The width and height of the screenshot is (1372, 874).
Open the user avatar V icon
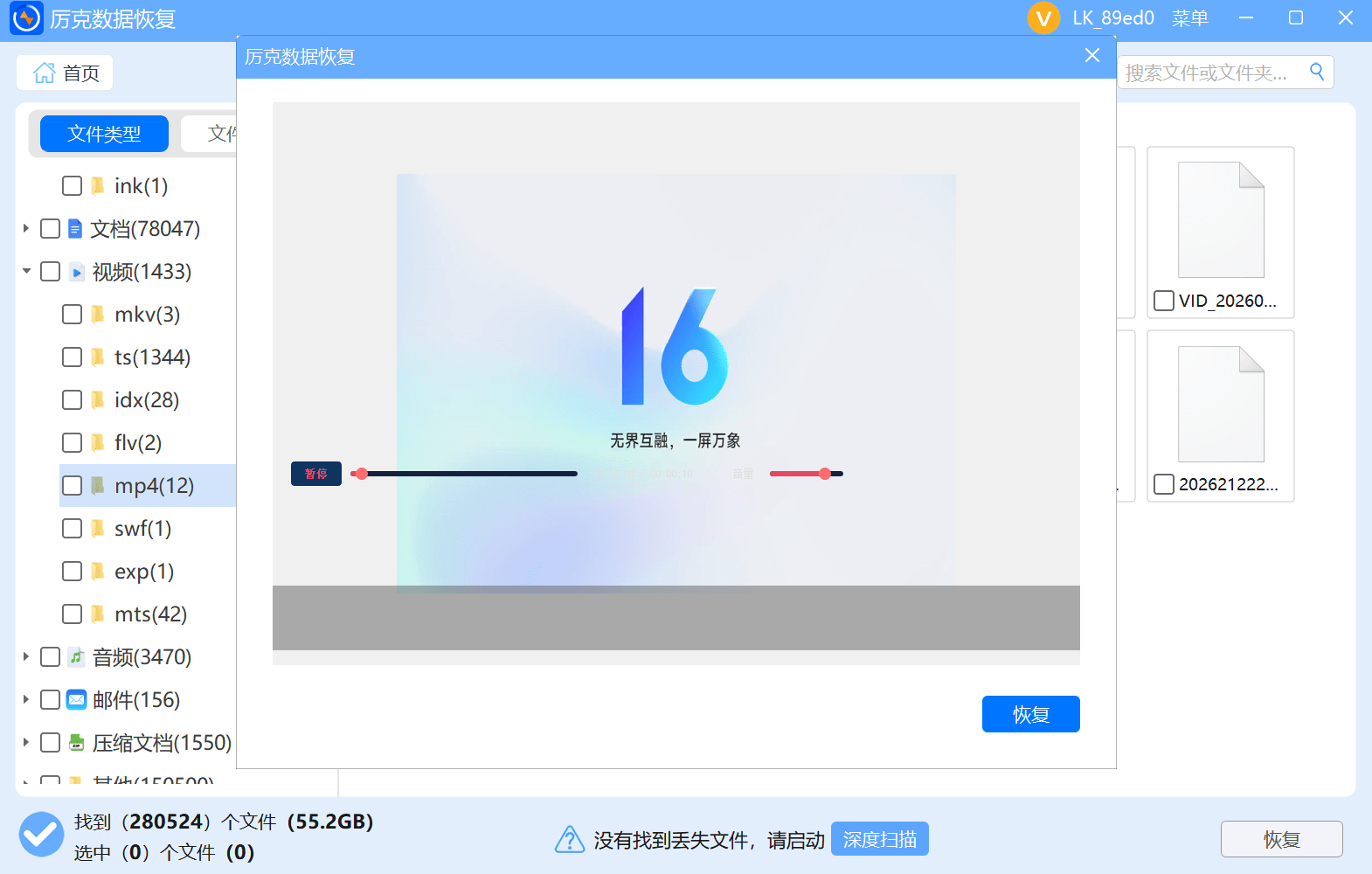1043,18
